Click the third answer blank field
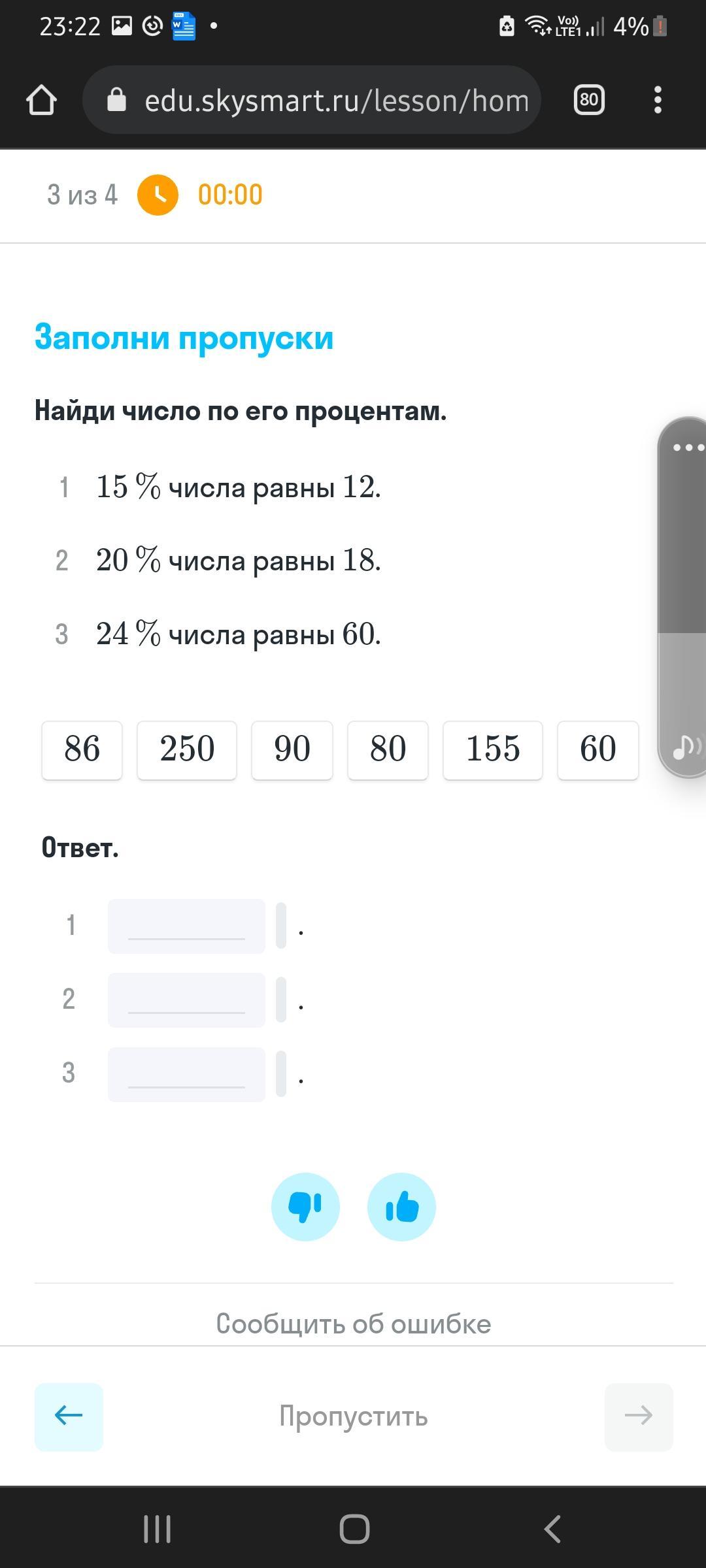The width and height of the screenshot is (706, 1568). coord(186,1074)
